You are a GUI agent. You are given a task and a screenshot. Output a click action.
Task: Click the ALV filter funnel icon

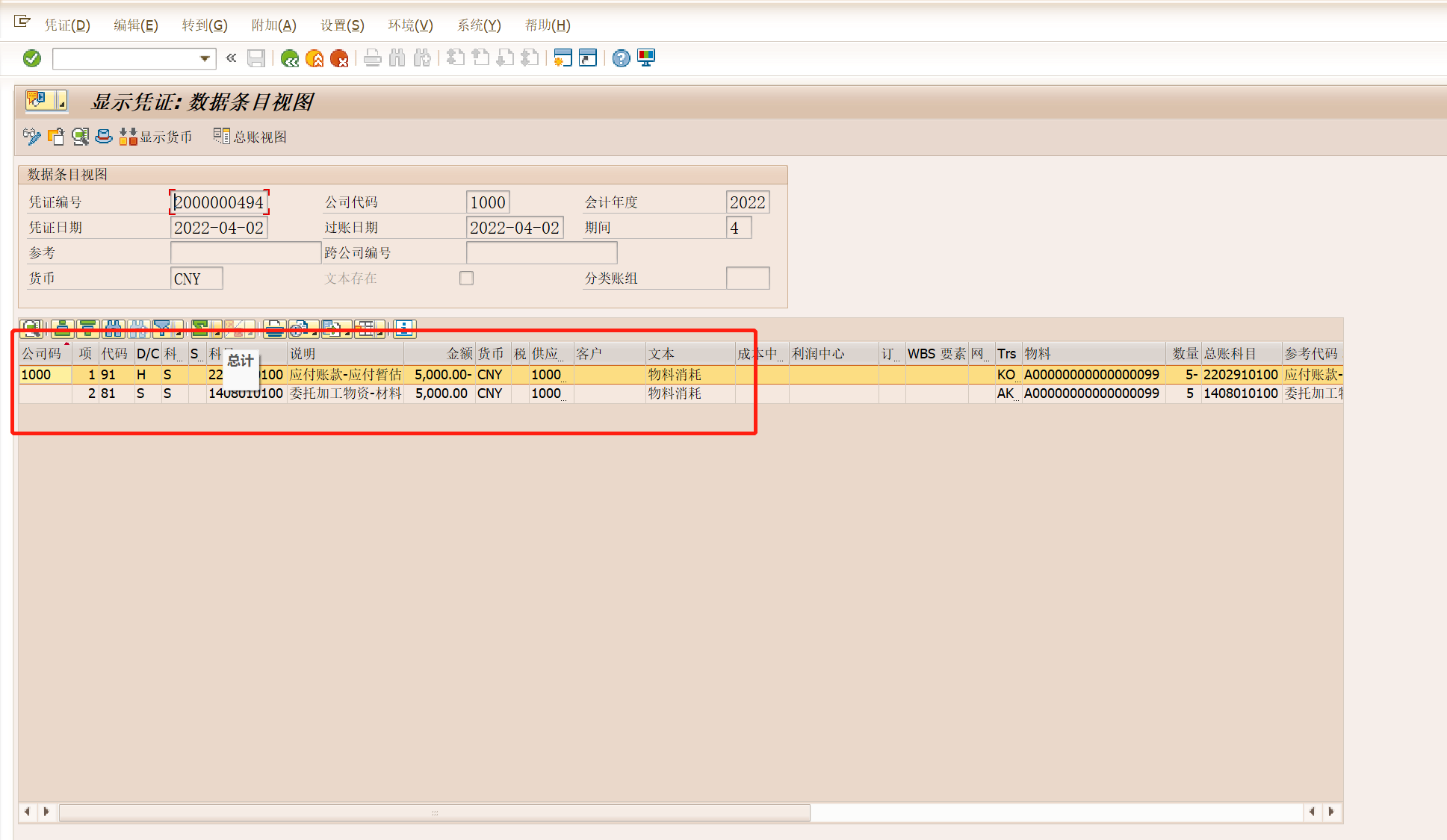tap(162, 329)
